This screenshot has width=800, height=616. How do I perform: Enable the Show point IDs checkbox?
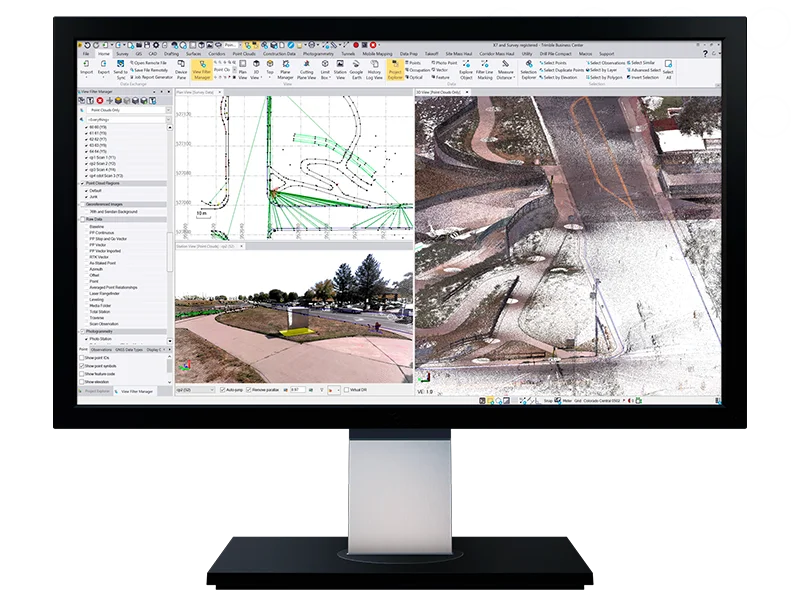point(81,358)
